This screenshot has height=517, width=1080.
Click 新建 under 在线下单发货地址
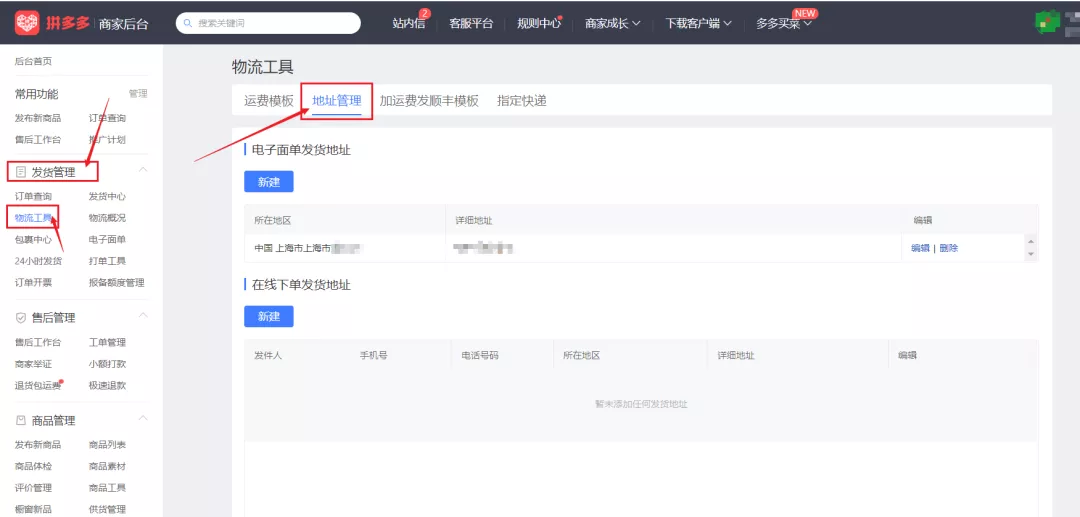coord(268,316)
